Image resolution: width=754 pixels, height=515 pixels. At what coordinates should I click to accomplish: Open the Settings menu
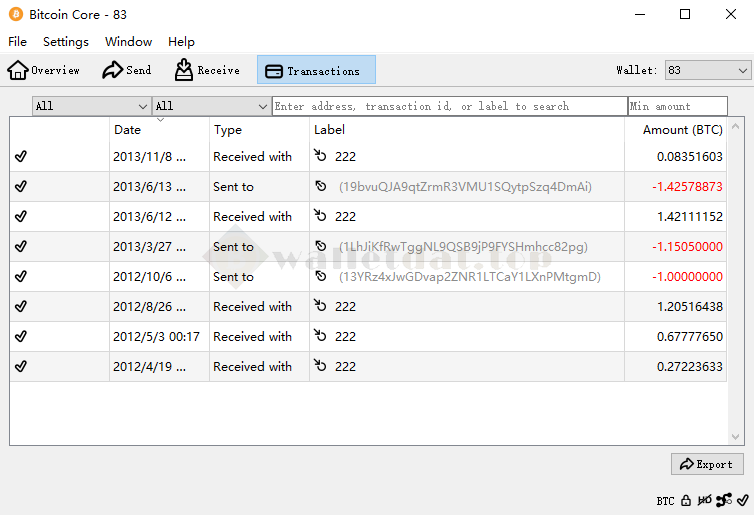pyautogui.click(x=66, y=42)
